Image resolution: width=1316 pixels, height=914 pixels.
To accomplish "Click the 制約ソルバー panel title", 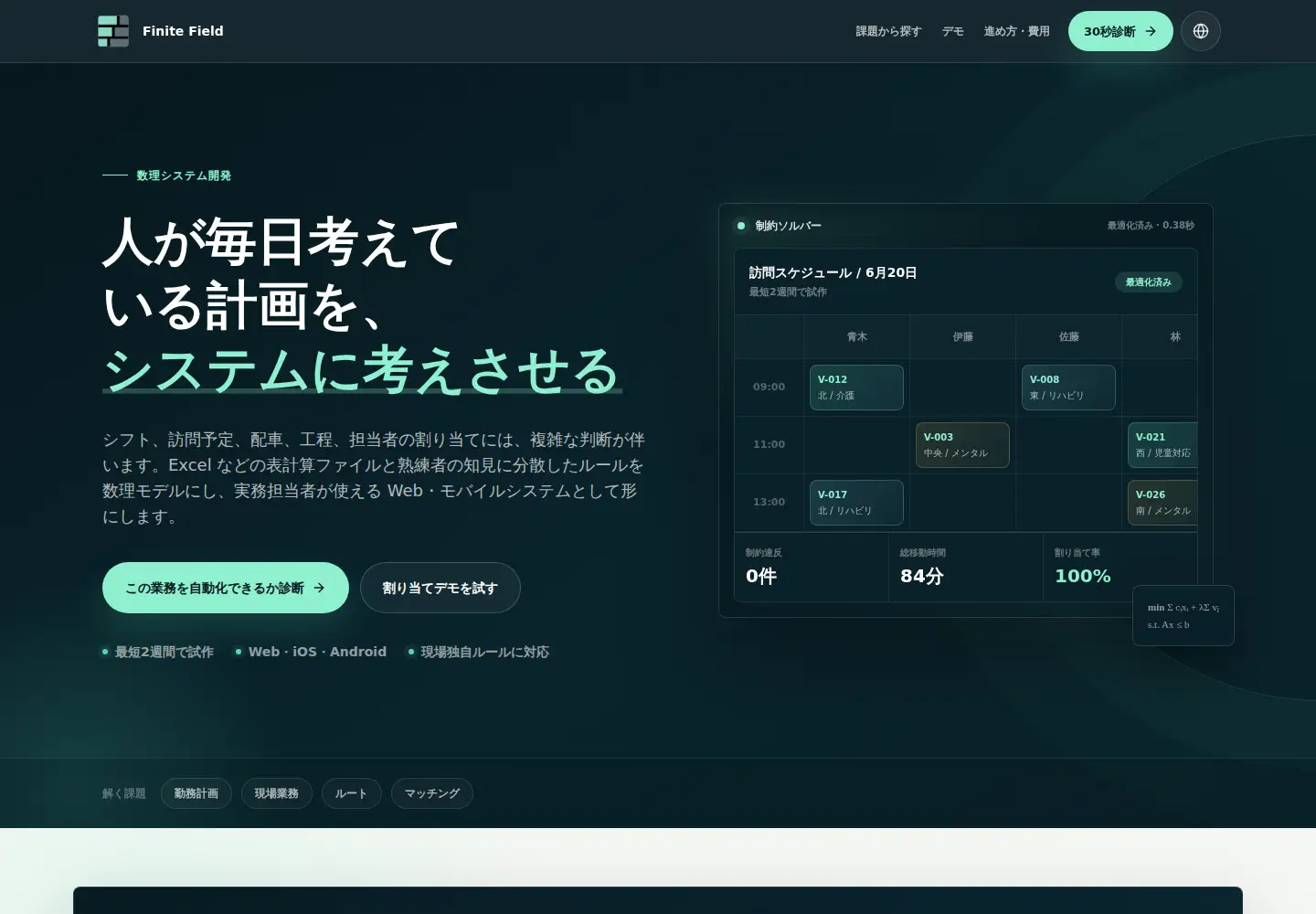I will point(788,226).
